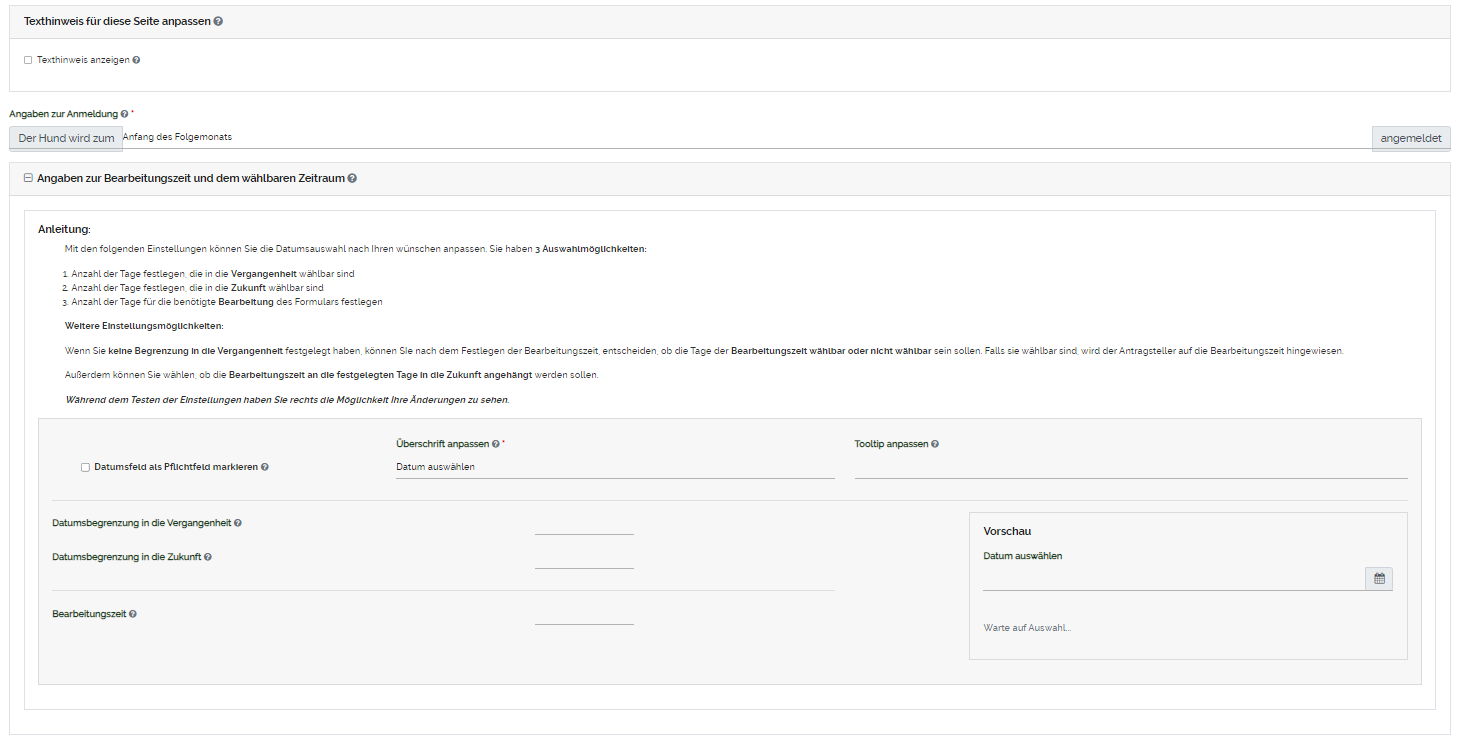Viewport: 1458px width, 739px height.
Task: Click help icon beside 'Datumsfeld als Pflichtfeld markieren'
Action: (265, 467)
